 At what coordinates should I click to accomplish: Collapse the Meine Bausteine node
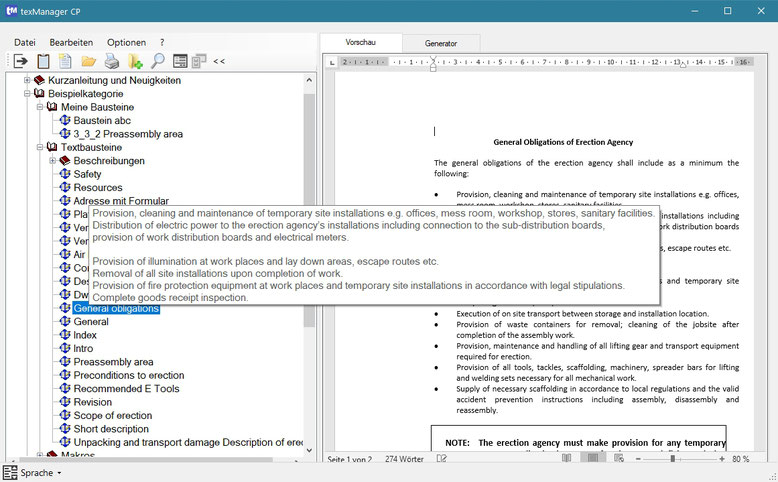coord(40,107)
